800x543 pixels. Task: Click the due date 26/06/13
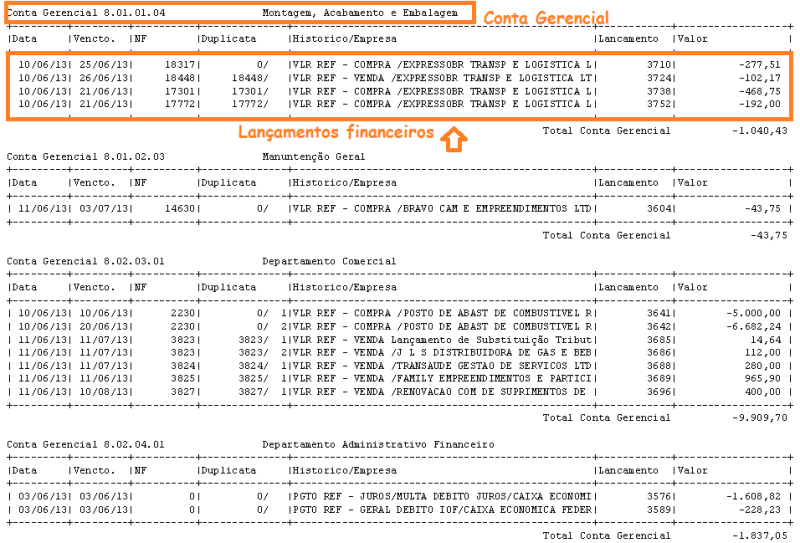[104, 78]
